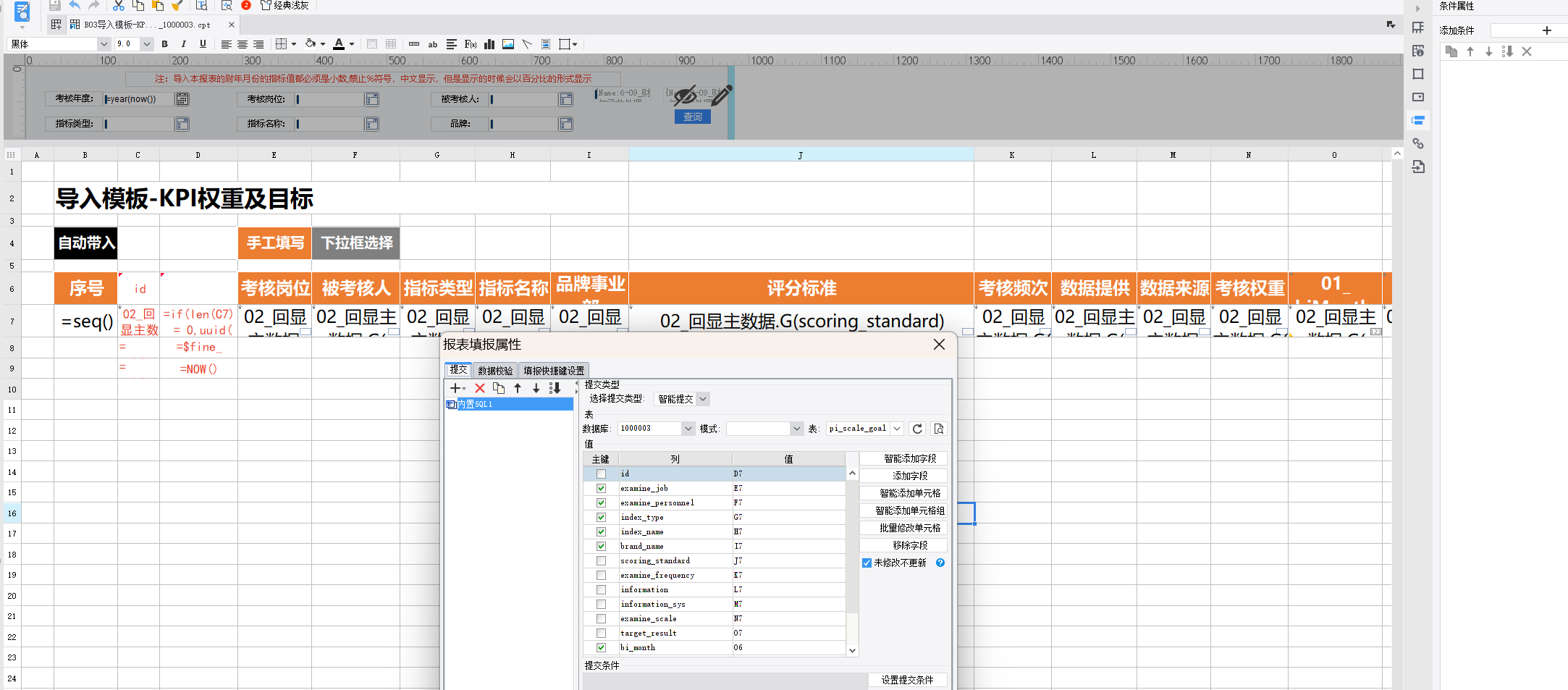Insert an image using picture icon
1568x690 pixels.
pos(508,44)
